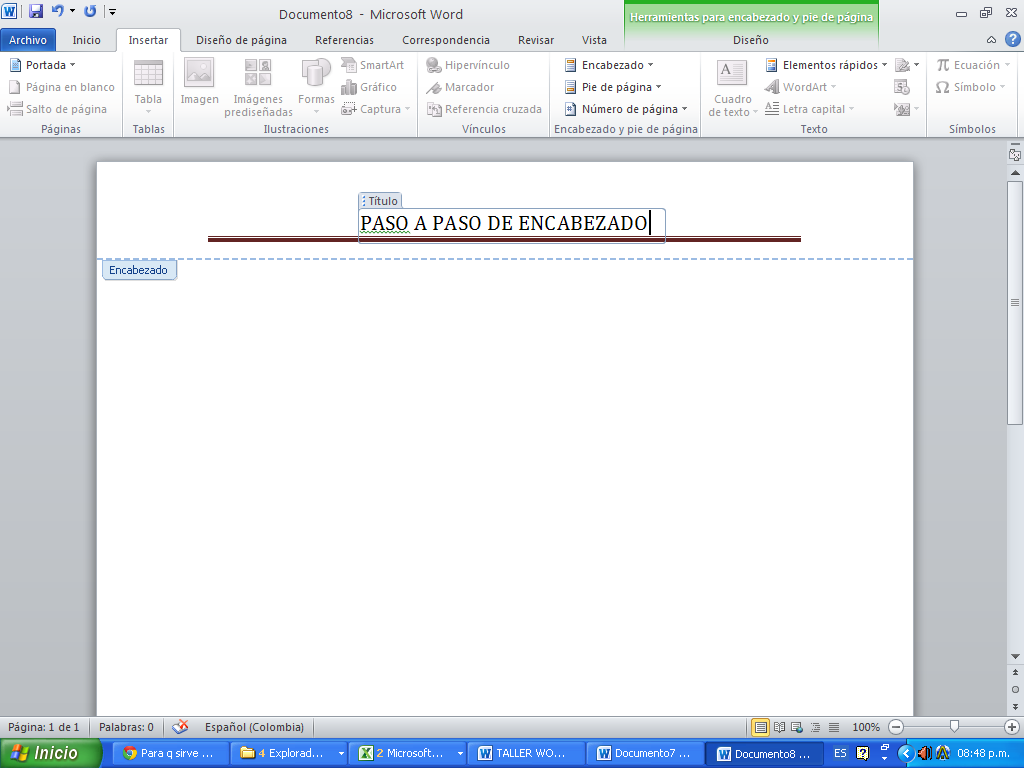This screenshot has height=768, width=1024.
Task: Minimize the ribbon with the caret icon
Action: [991, 40]
